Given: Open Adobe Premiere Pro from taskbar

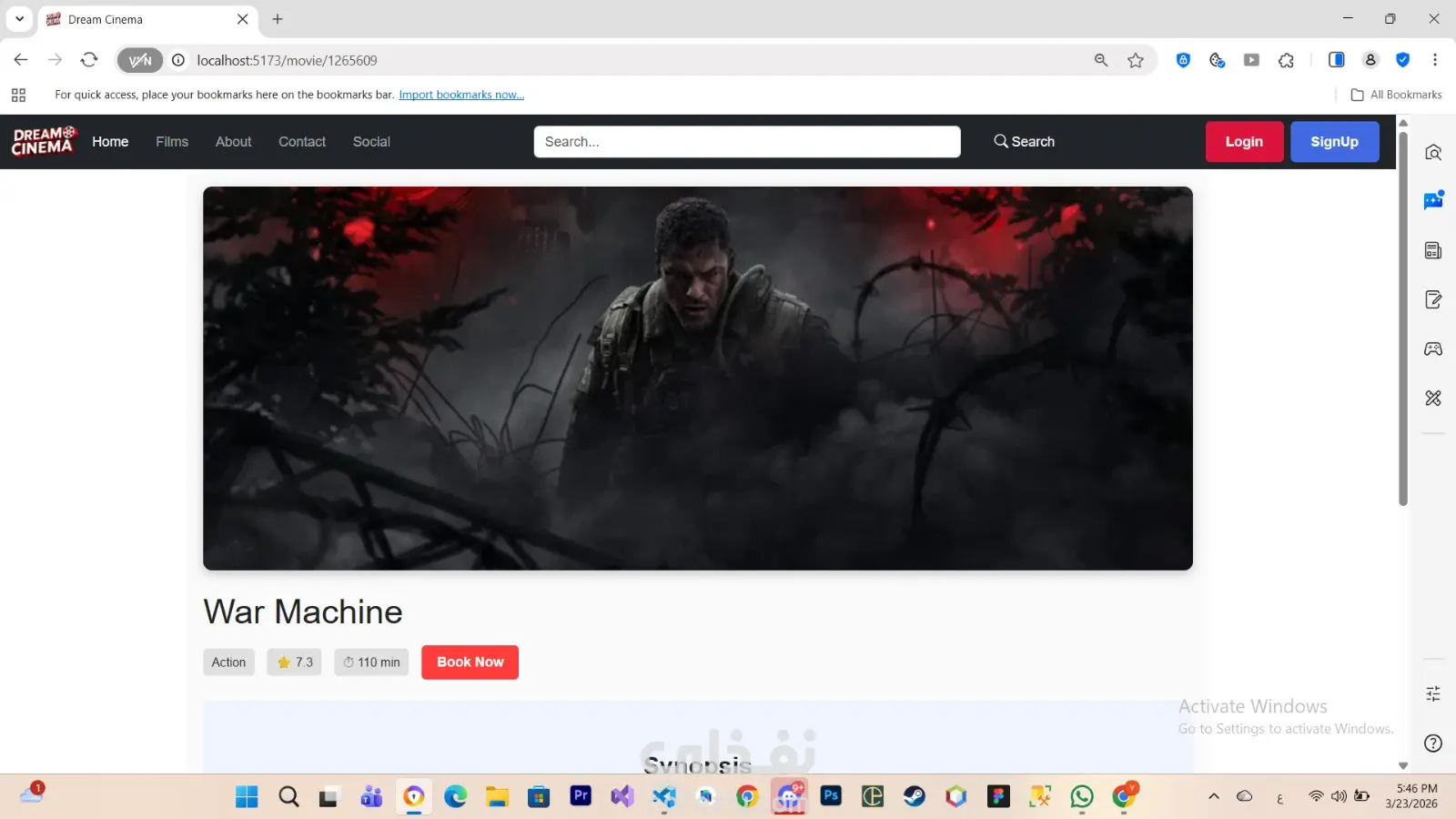Looking at the screenshot, I should [x=581, y=796].
